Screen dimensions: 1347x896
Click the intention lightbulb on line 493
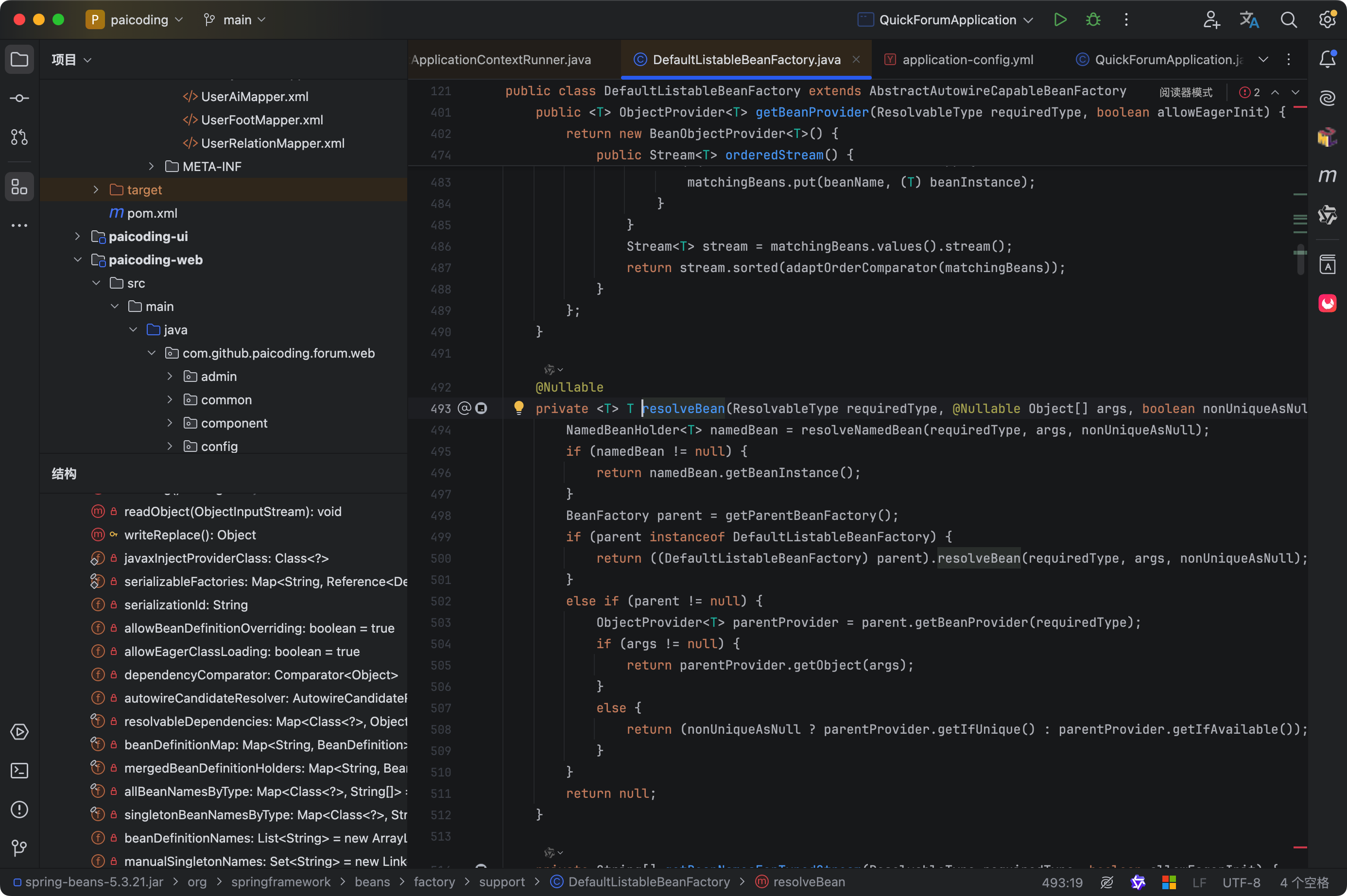coord(518,408)
